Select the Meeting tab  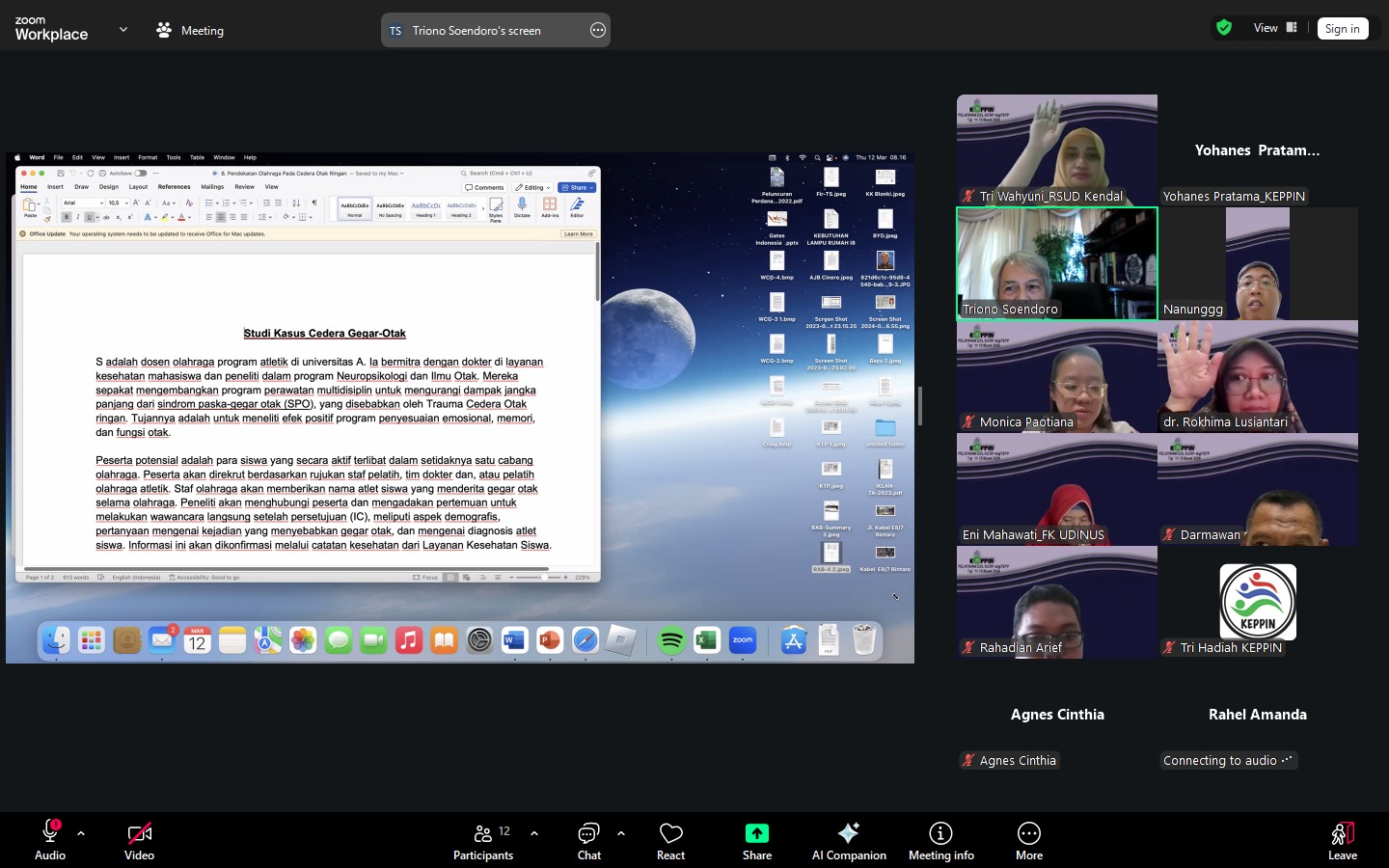click(x=190, y=30)
